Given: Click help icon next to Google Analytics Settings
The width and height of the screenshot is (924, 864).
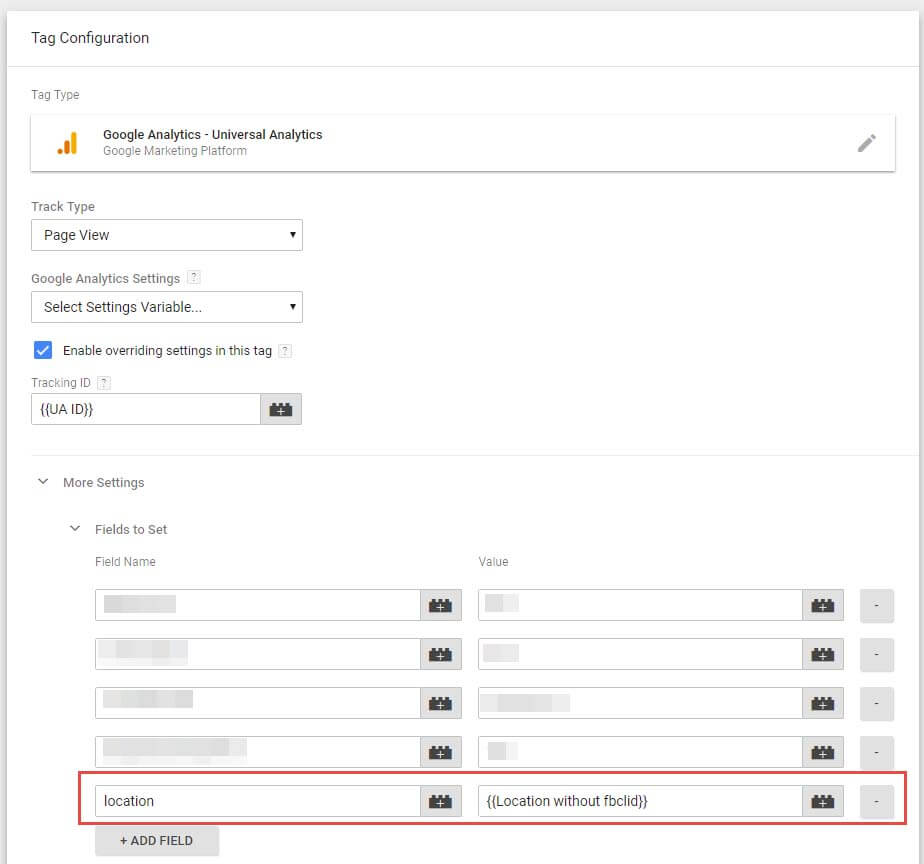Looking at the screenshot, I should pos(194,278).
